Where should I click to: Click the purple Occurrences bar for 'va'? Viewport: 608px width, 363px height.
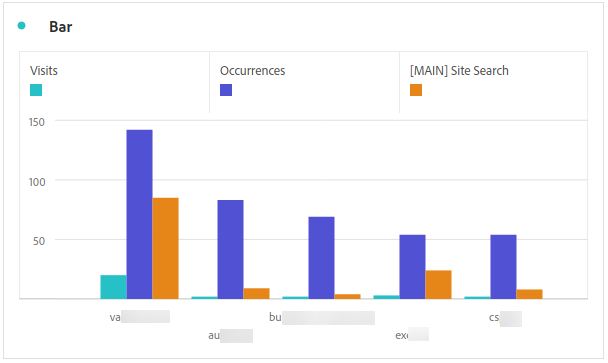tap(140, 214)
